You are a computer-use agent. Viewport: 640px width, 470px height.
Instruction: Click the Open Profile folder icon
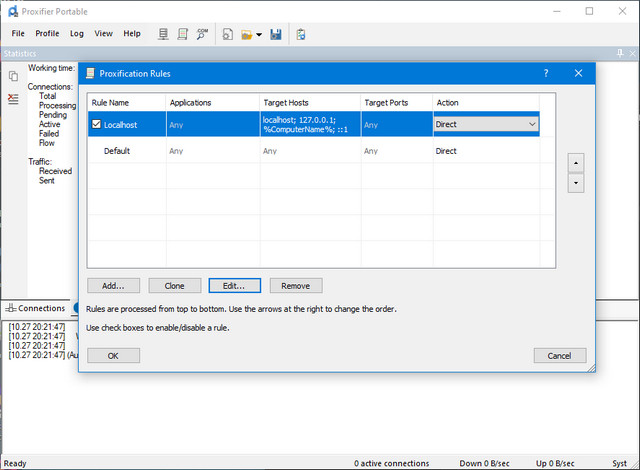pos(246,34)
